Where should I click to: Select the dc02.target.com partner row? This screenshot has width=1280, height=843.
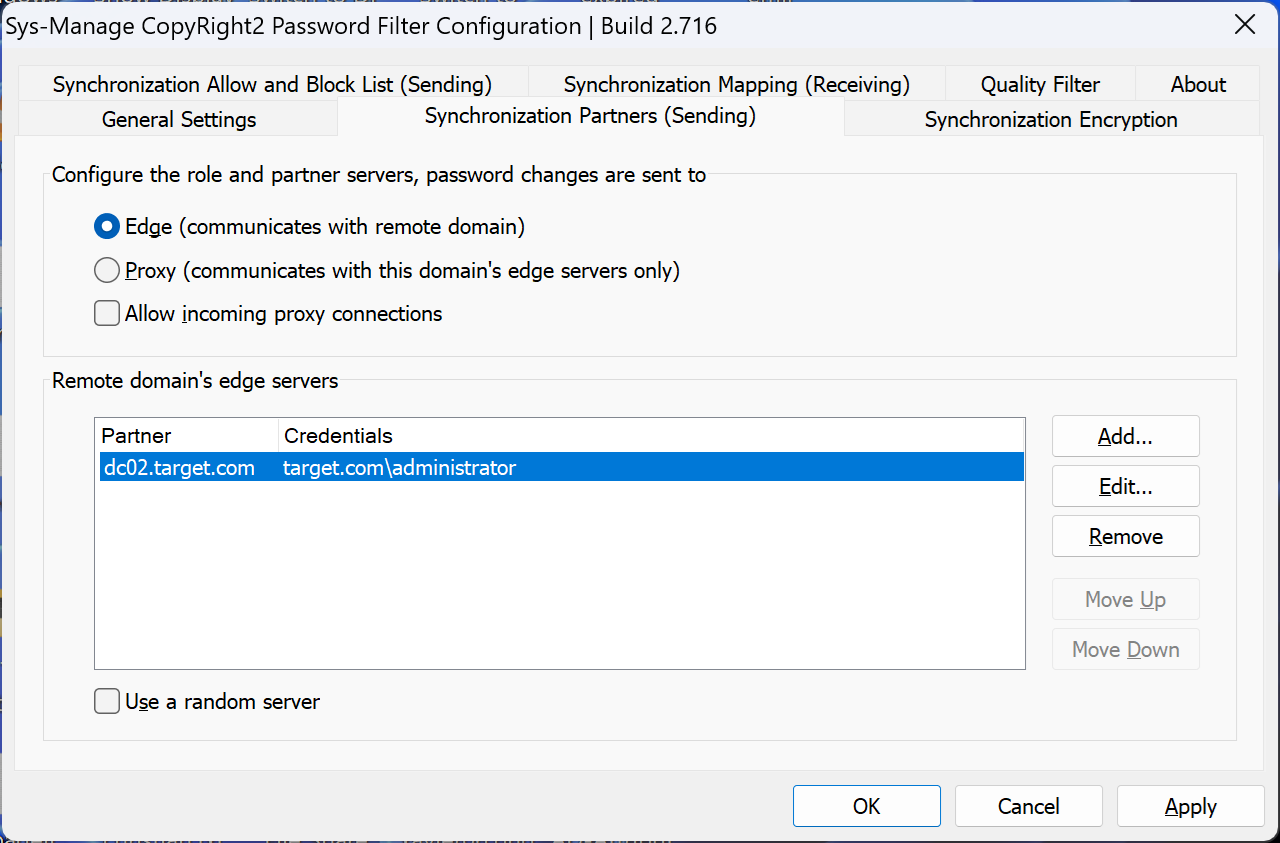[x=180, y=468]
